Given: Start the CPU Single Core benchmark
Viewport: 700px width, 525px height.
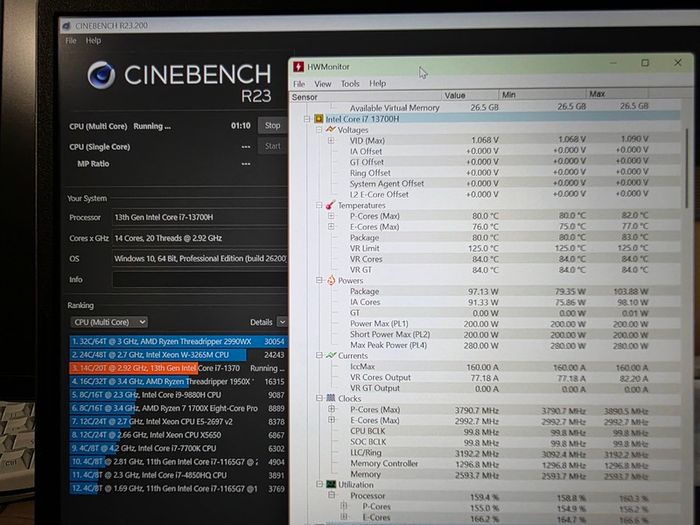Looking at the screenshot, I should 272,146.
